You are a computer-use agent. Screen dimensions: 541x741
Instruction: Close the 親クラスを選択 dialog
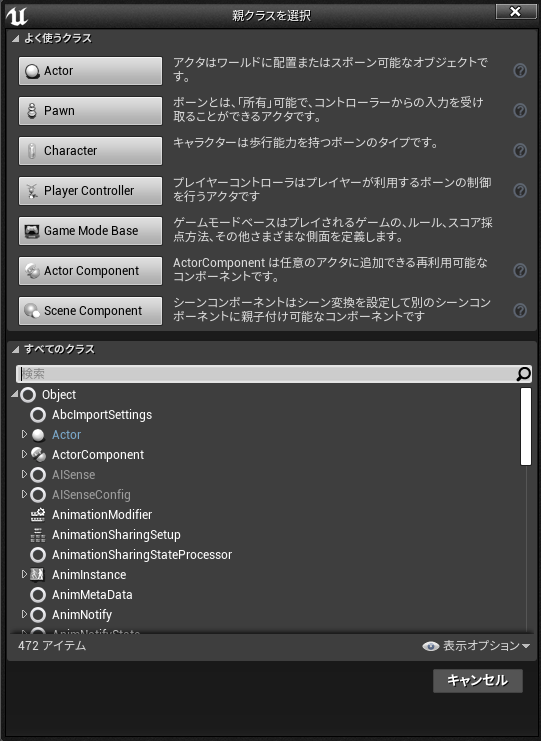tap(515, 11)
